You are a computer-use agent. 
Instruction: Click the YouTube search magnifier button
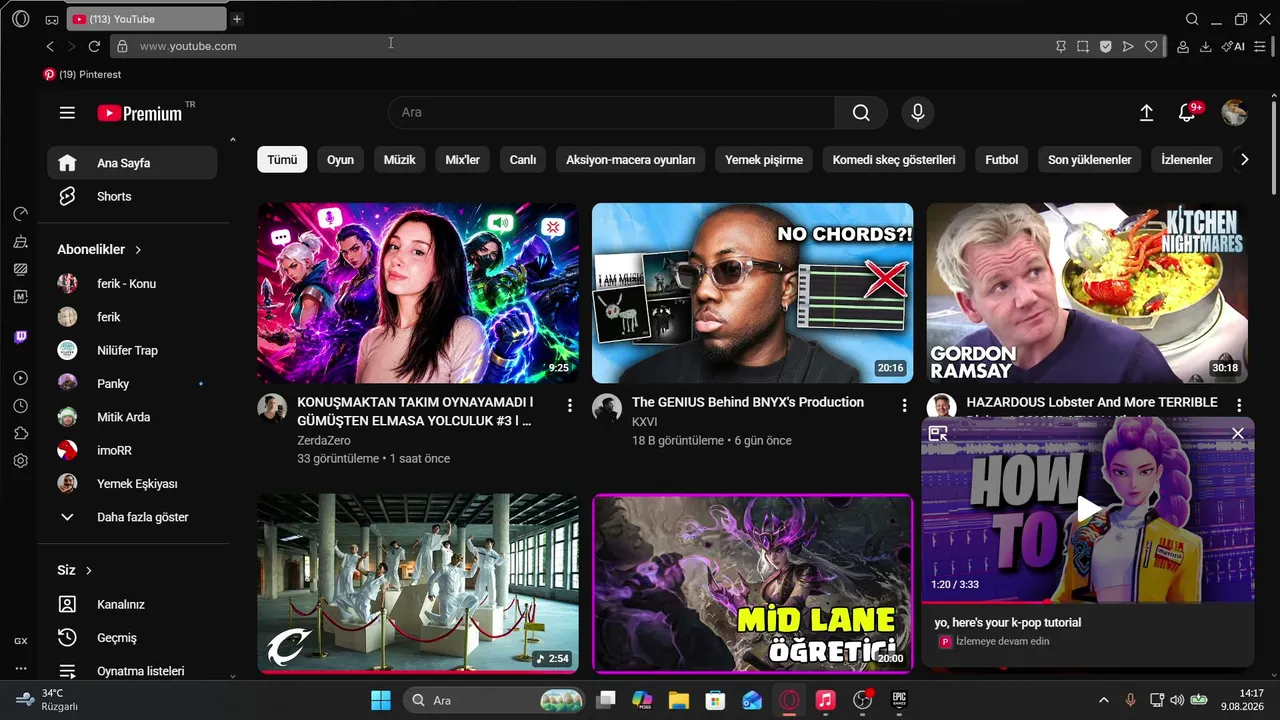[x=861, y=113]
